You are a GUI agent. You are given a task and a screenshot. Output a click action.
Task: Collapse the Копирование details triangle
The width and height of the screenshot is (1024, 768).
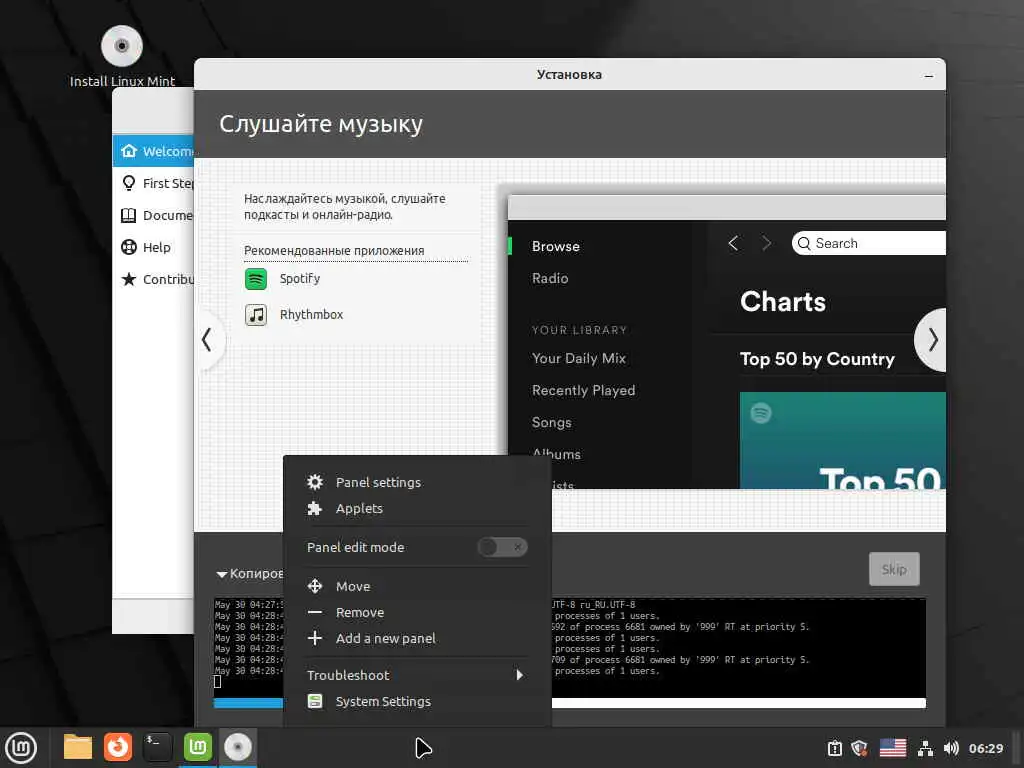click(222, 574)
